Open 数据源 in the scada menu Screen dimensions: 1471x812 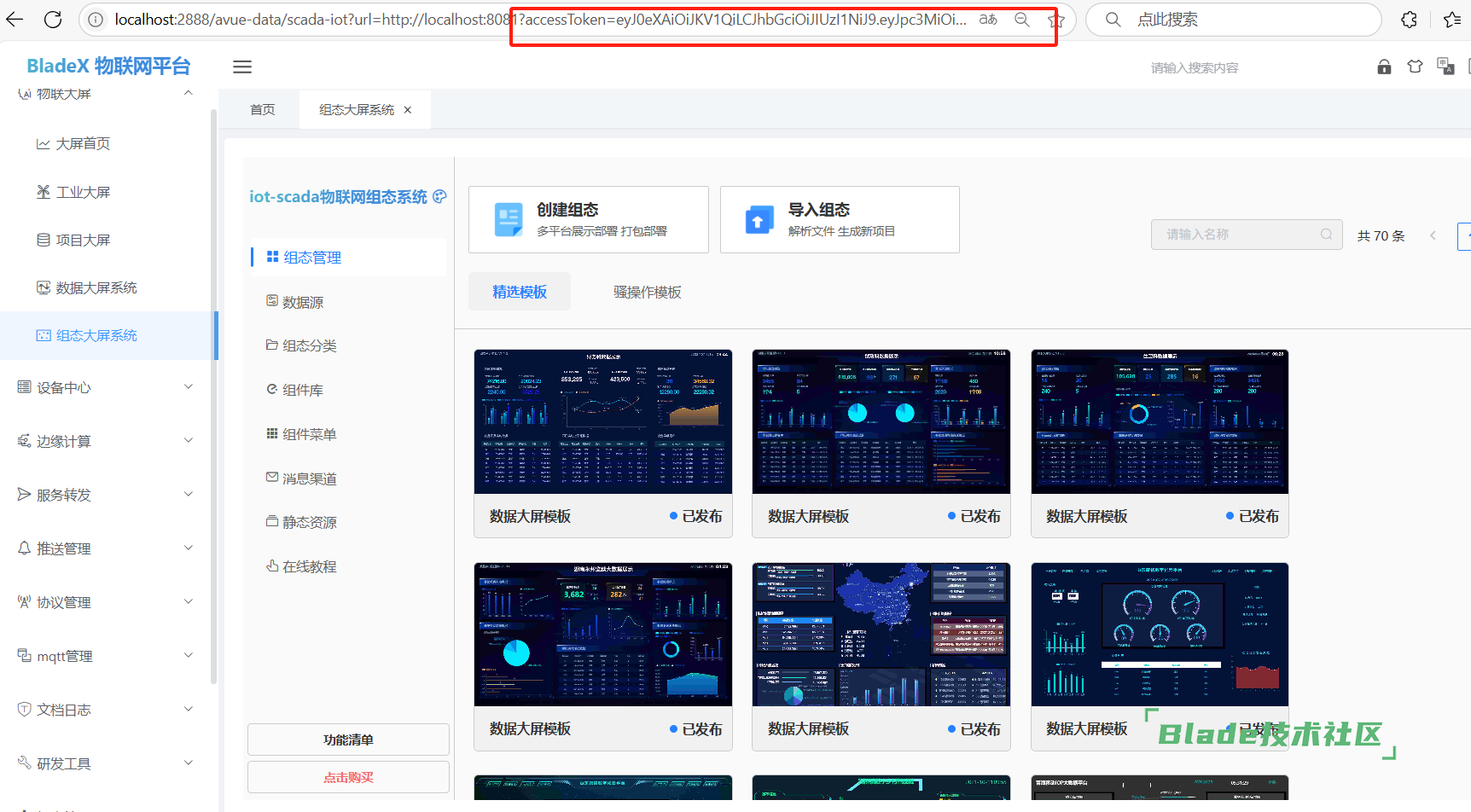303,302
